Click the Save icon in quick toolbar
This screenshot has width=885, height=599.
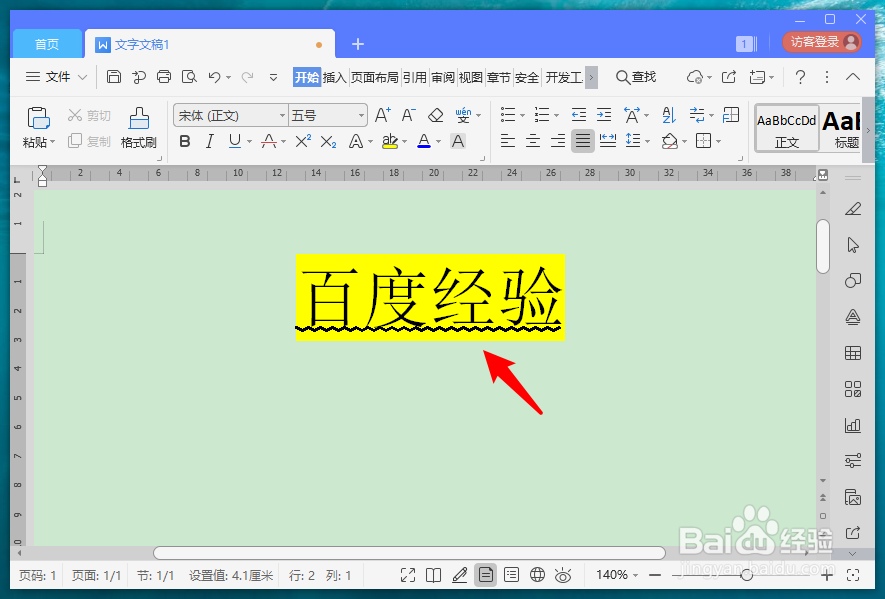click(x=114, y=77)
